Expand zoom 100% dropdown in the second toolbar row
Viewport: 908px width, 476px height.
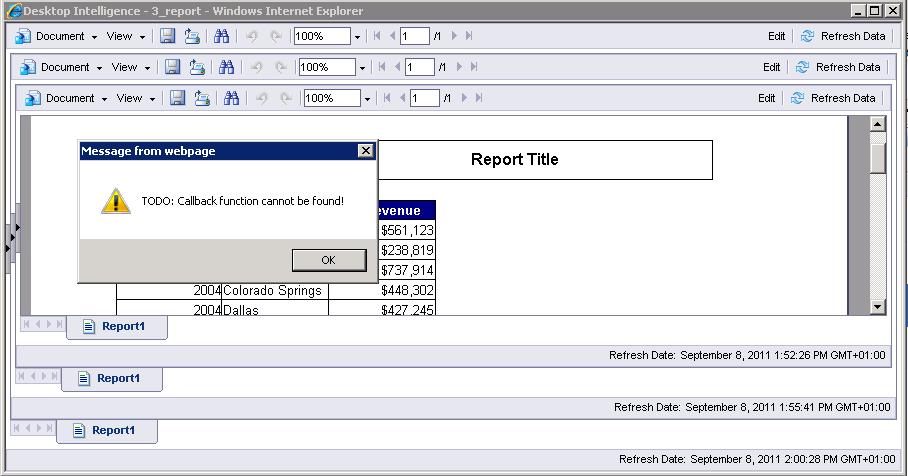pyautogui.click(x=362, y=68)
